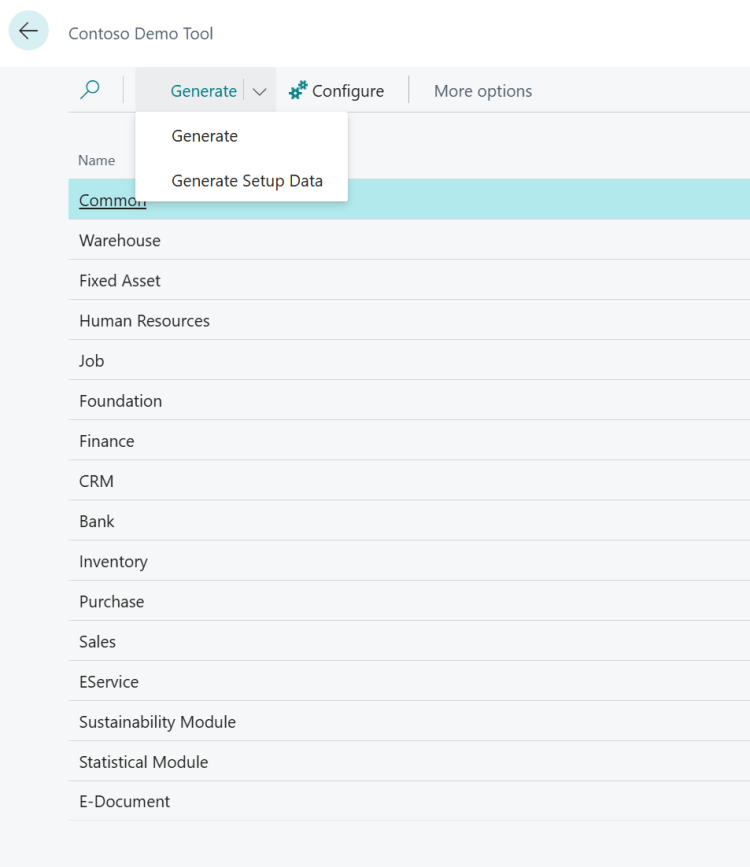Click the Configure button label
The width and height of the screenshot is (750, 867).
346,90
